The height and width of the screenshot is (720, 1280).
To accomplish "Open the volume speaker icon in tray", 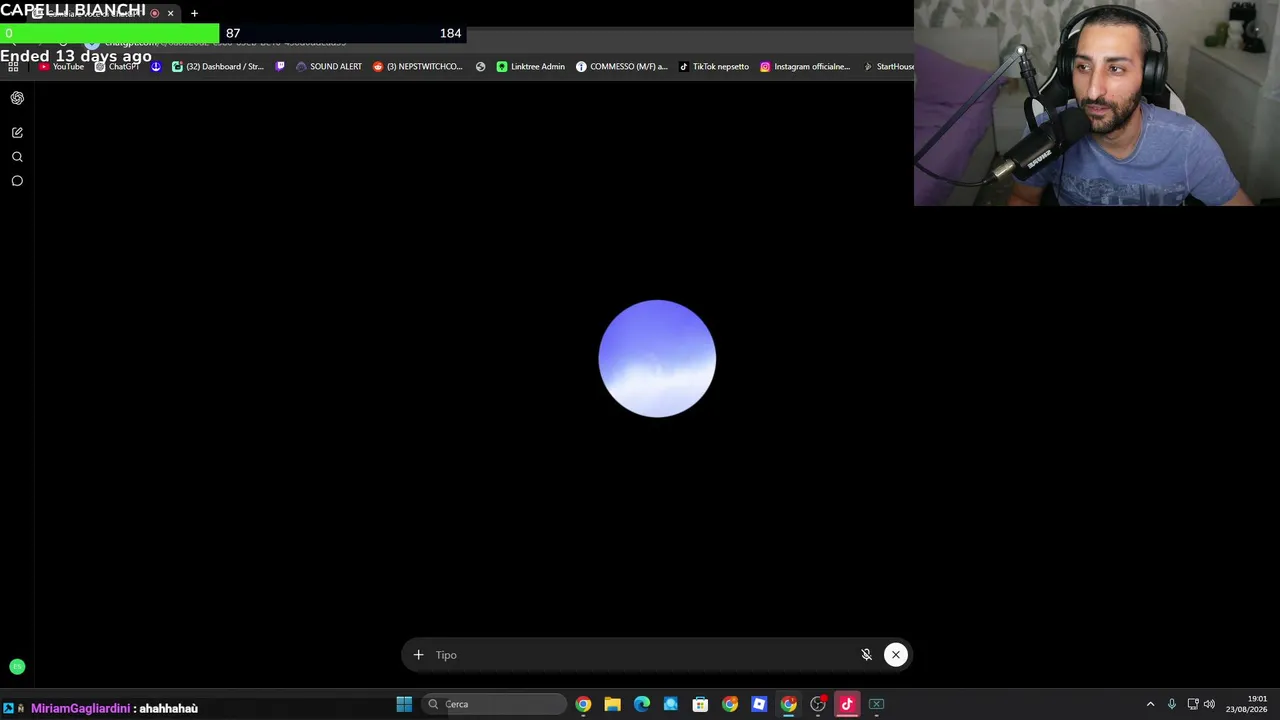I will (1209, 704).
